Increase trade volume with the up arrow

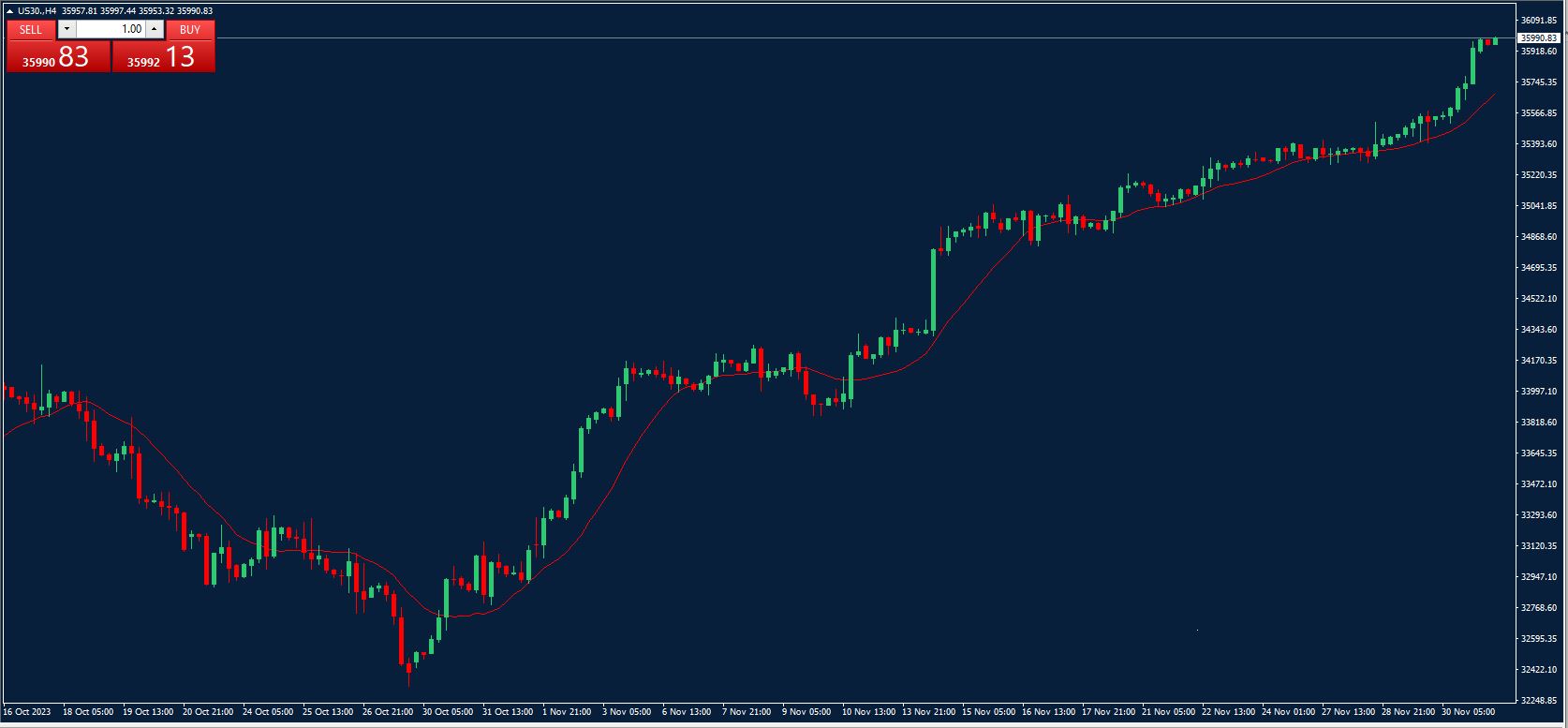pyautogui.click(x=155, y=29)
